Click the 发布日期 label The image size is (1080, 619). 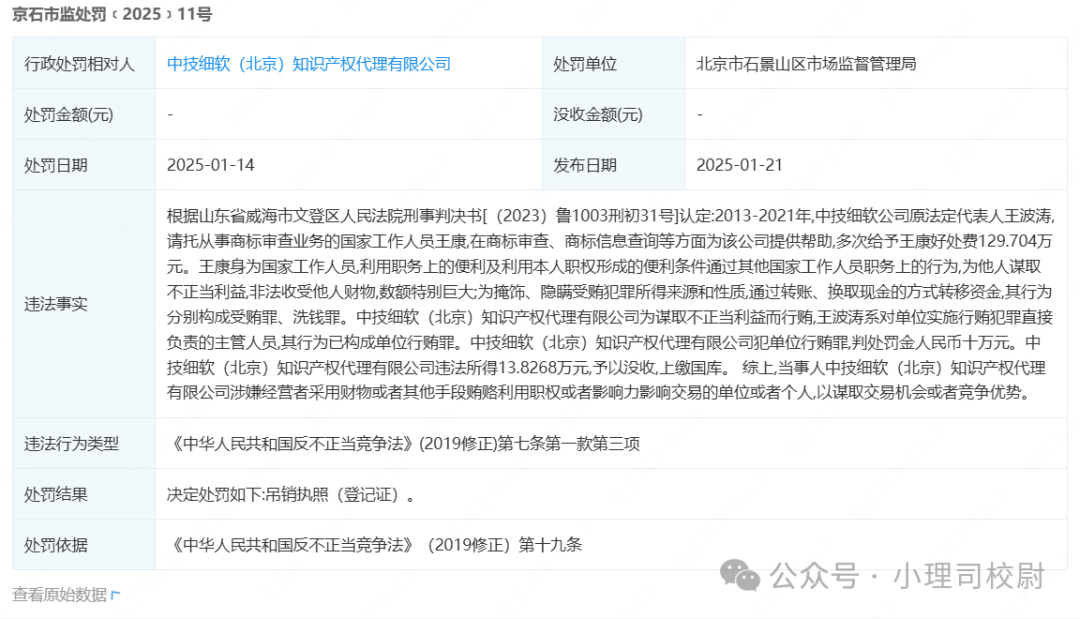pyautogui.click(x=585, y=165)
